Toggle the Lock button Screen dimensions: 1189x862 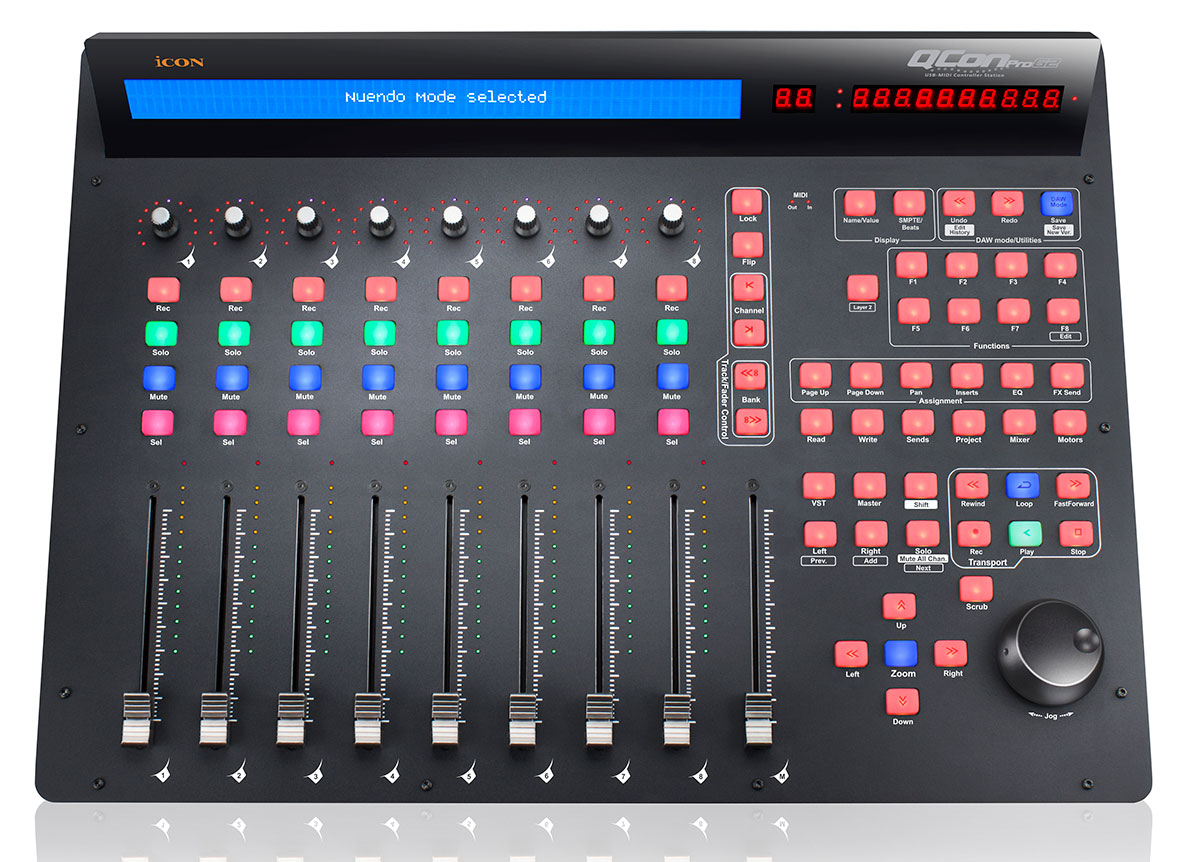747,201
